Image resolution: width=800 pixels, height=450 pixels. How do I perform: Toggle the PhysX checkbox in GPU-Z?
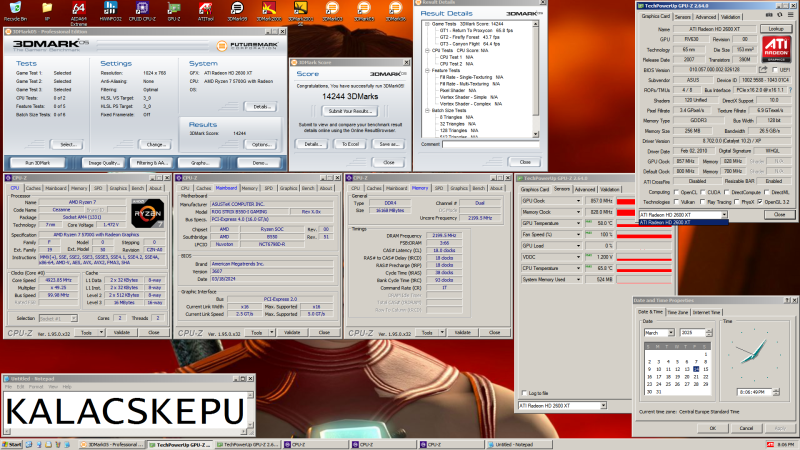[x=737, y=202]
